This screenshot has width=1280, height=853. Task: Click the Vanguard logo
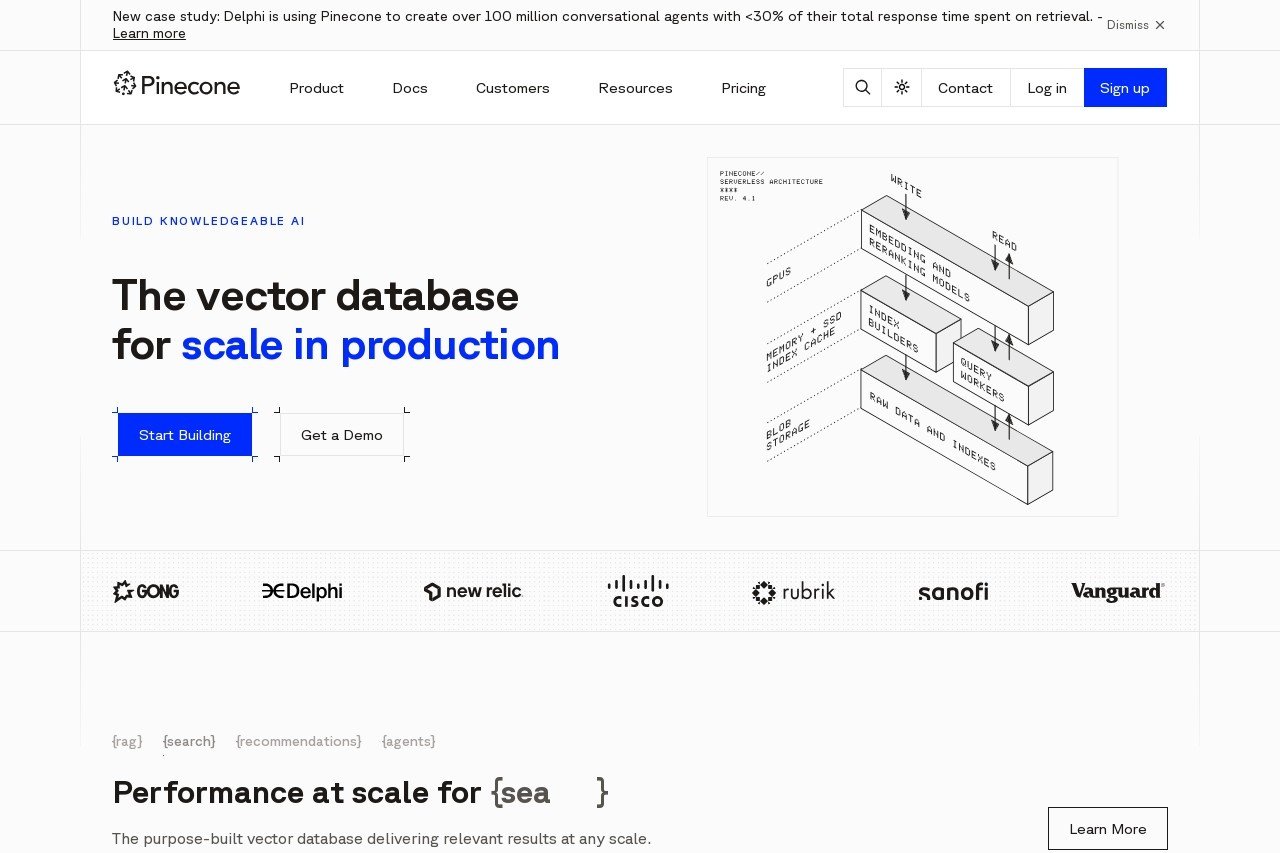1118,591
